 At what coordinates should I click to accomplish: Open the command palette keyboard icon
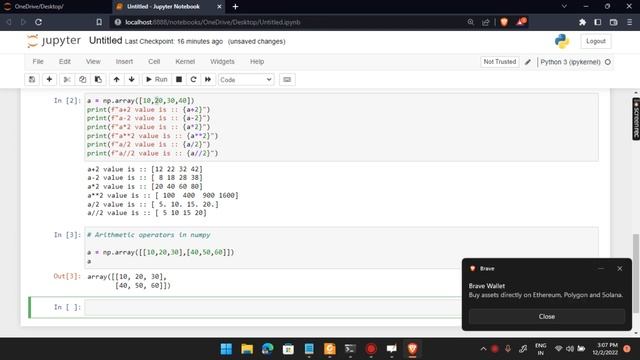pos(287,80)
